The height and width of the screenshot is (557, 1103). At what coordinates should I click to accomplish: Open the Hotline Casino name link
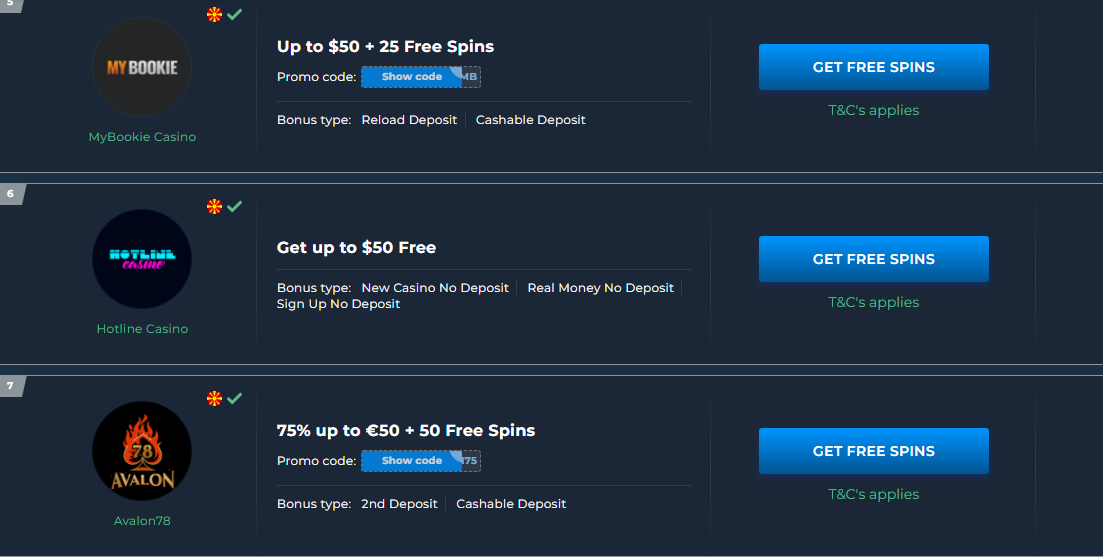point(142,329)
